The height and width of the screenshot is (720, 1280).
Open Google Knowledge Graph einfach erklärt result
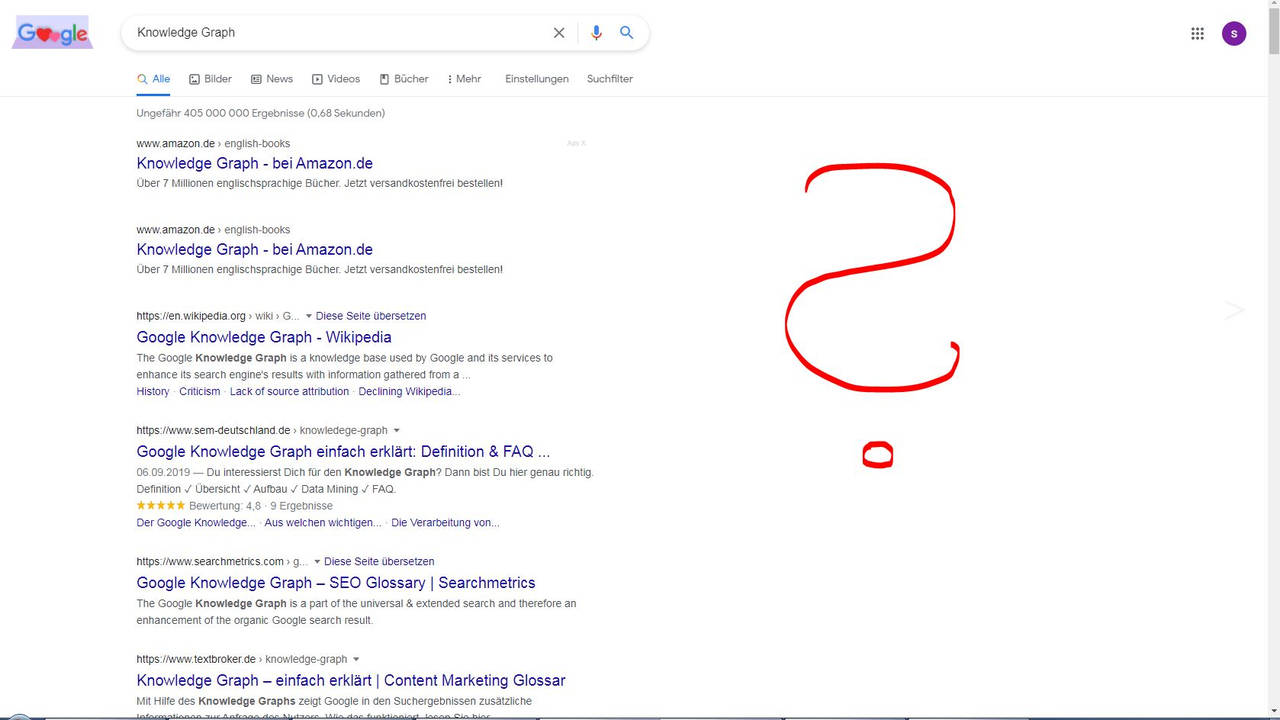[x=344, y=452]
